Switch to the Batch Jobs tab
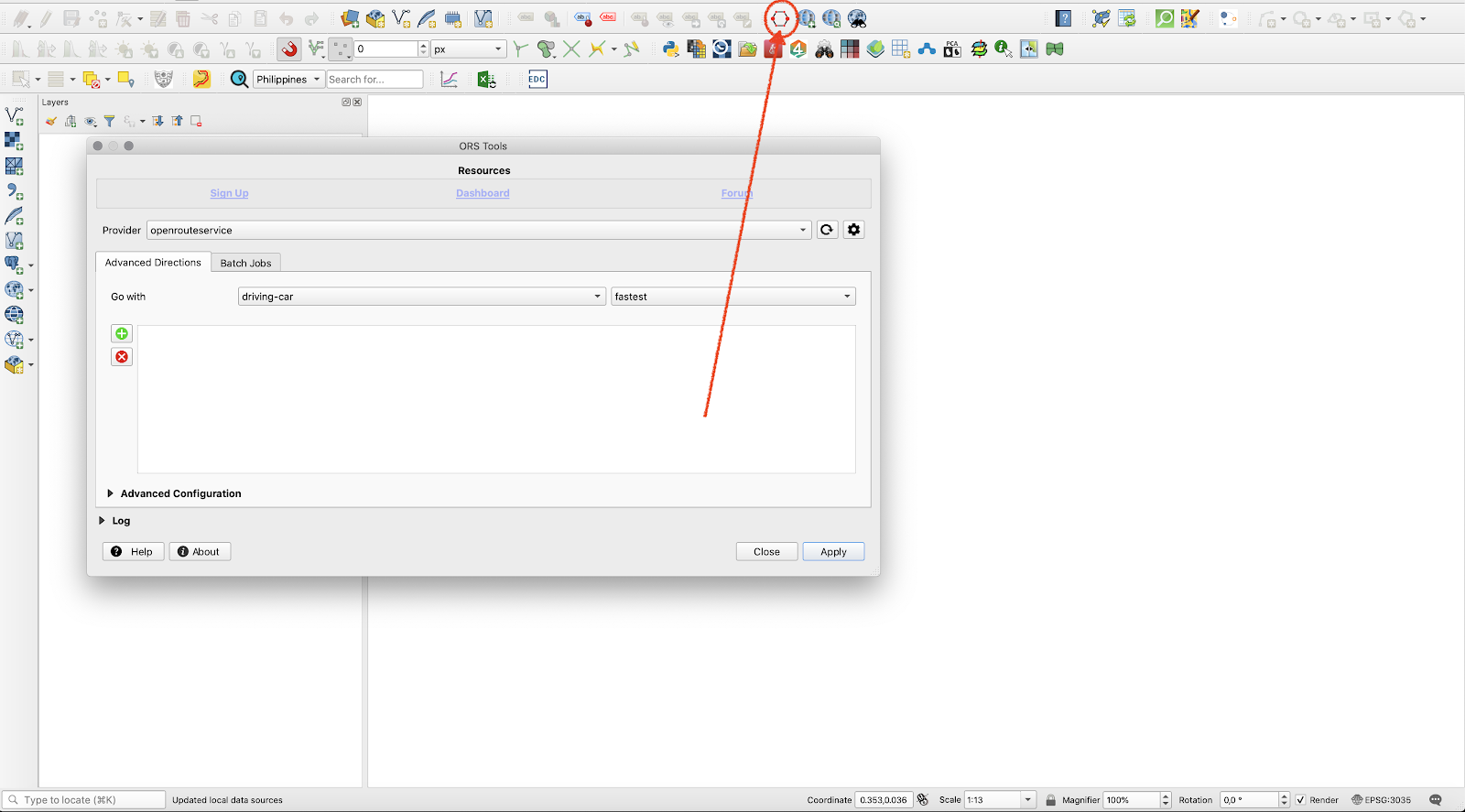1465x812 pixels. tap(245, 263)
